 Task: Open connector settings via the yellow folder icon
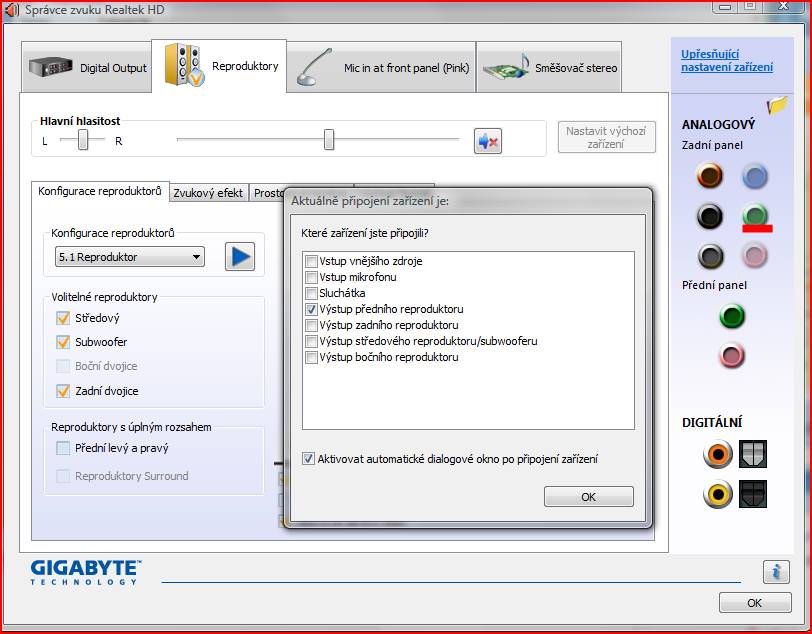click(777, 105)
